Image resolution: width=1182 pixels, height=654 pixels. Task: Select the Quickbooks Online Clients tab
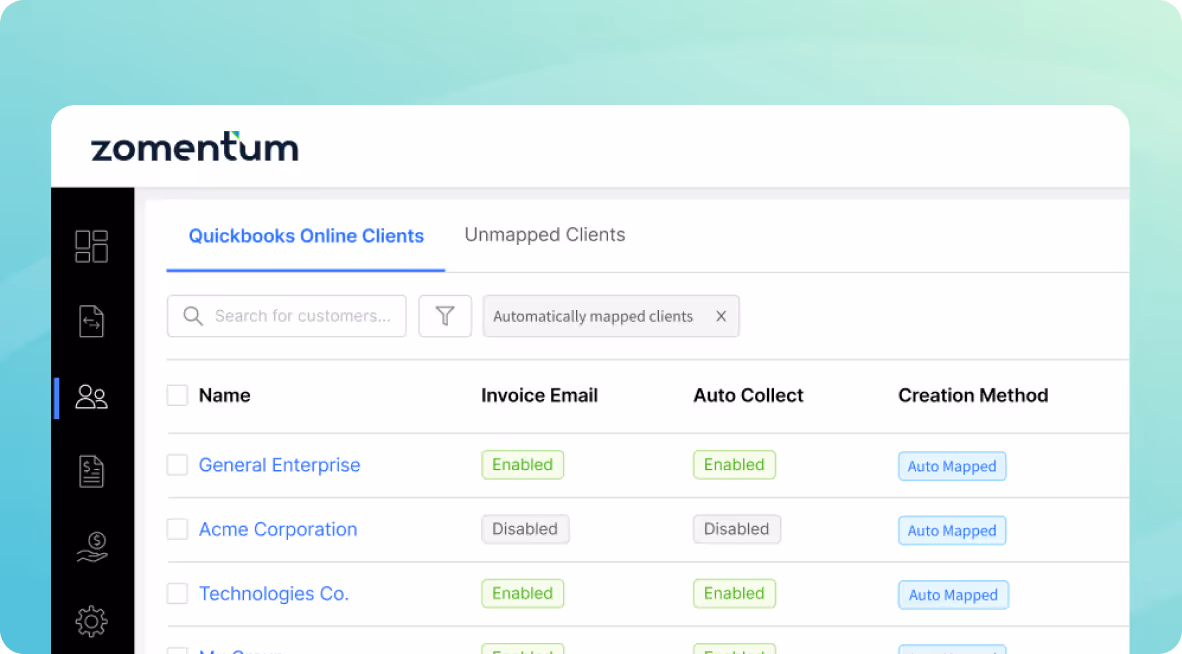305,235
